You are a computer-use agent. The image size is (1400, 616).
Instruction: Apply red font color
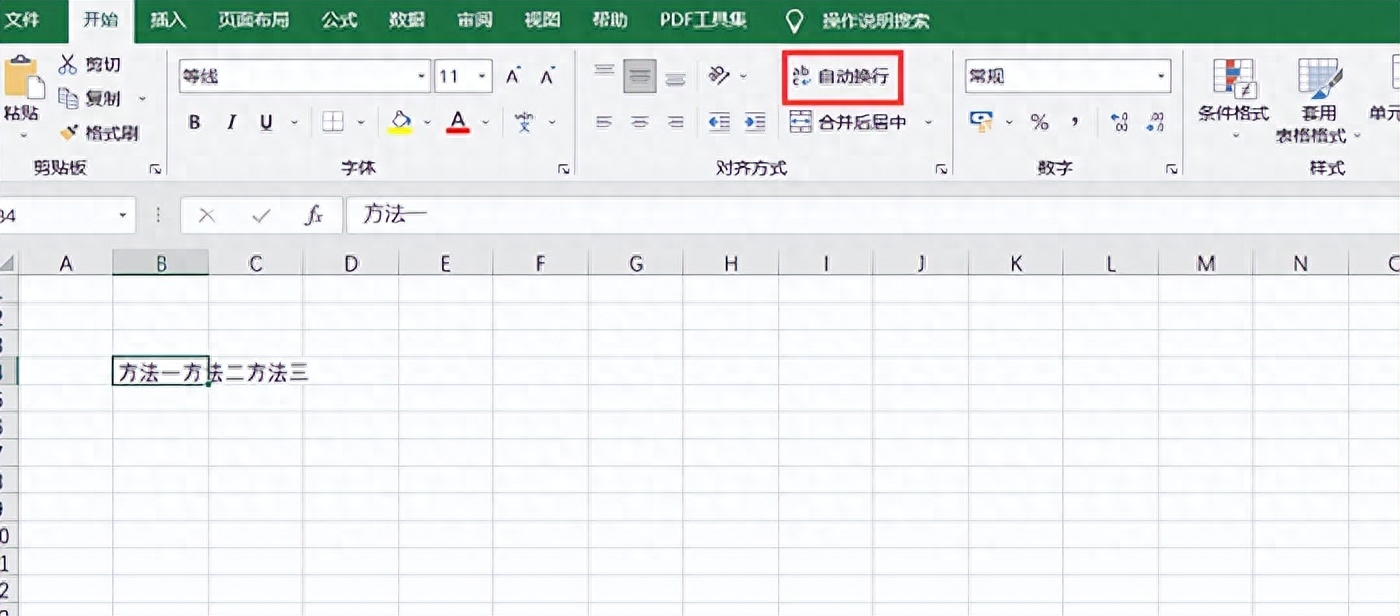[458, 122]
